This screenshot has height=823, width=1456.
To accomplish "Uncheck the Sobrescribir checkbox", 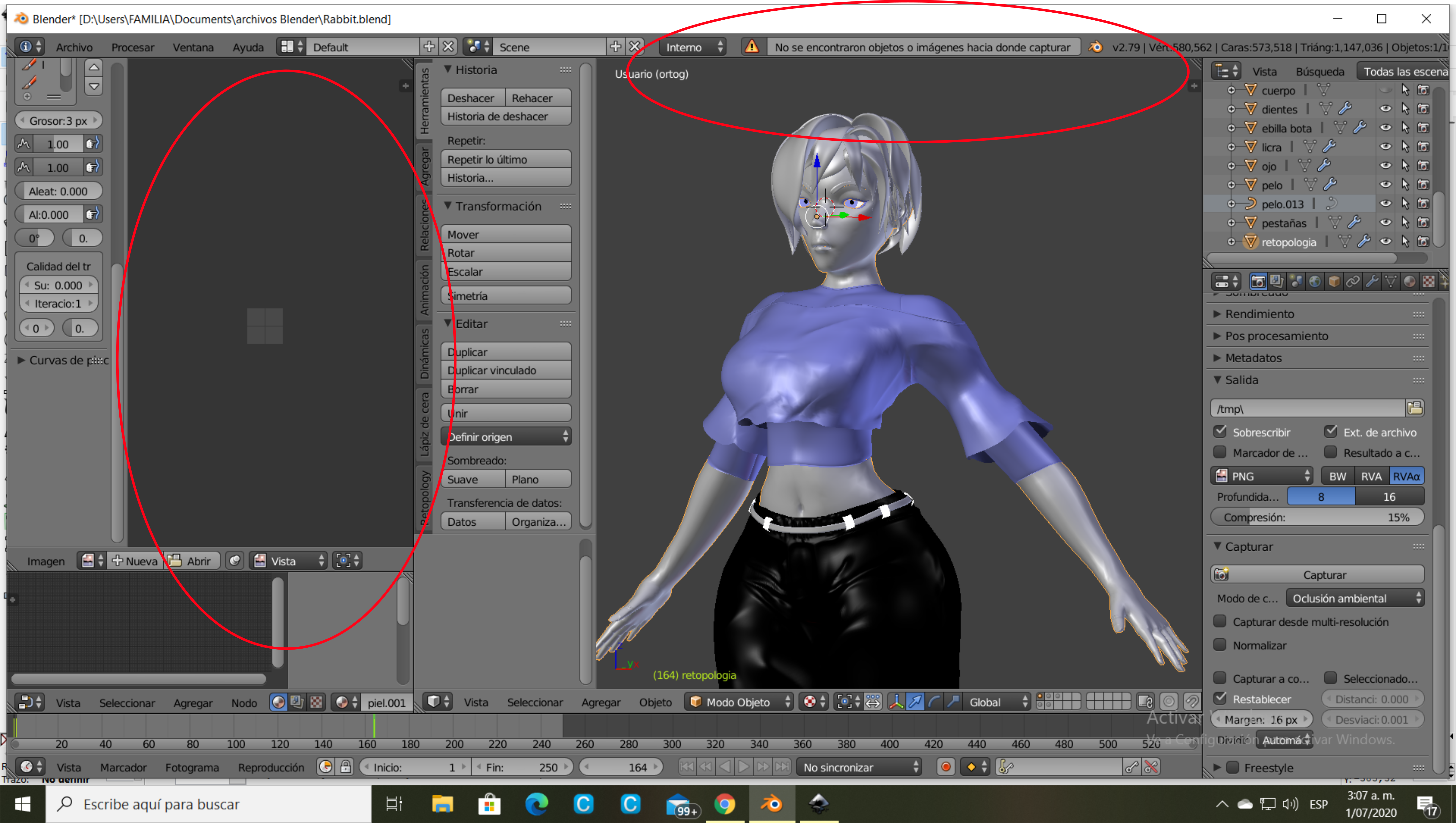I will 1220,432.
